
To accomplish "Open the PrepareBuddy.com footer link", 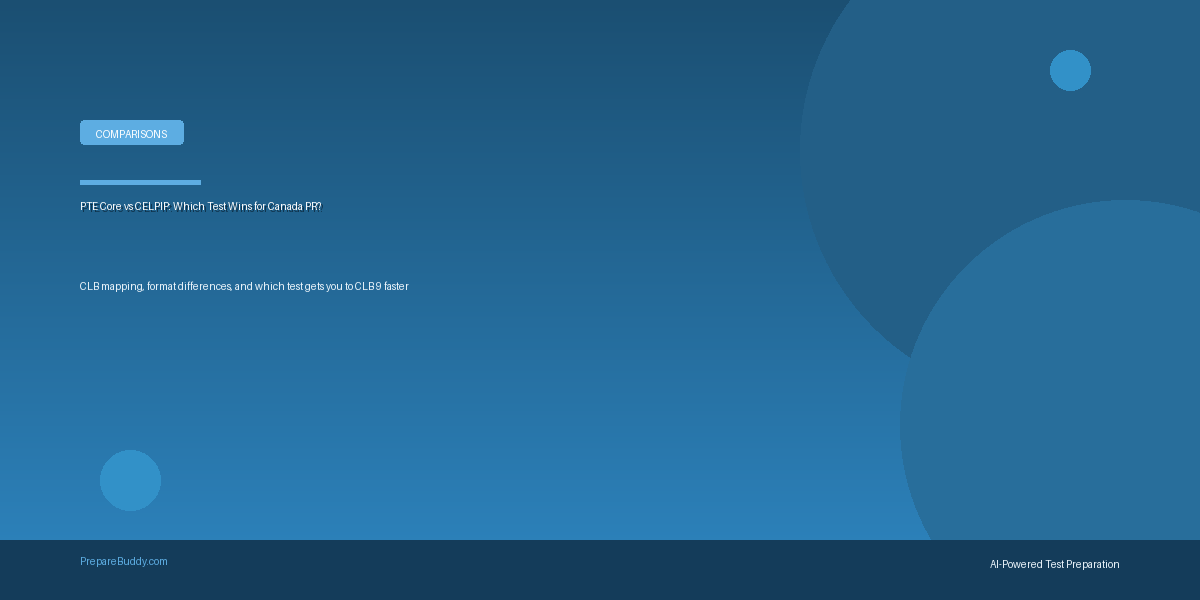I will (x=124, y=562).
